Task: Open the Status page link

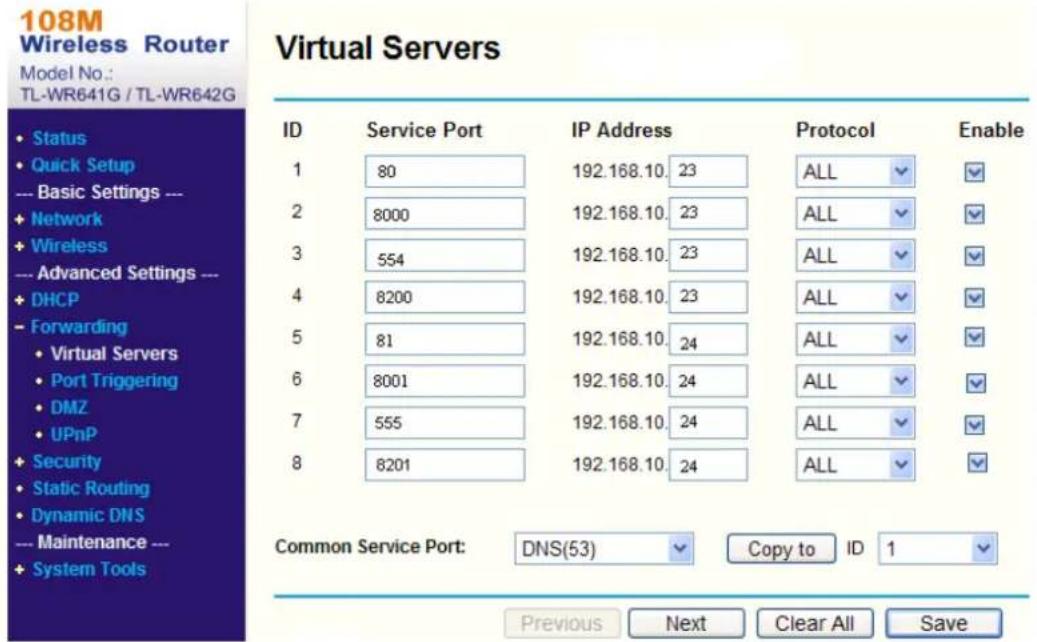Action: pos(60,138)
